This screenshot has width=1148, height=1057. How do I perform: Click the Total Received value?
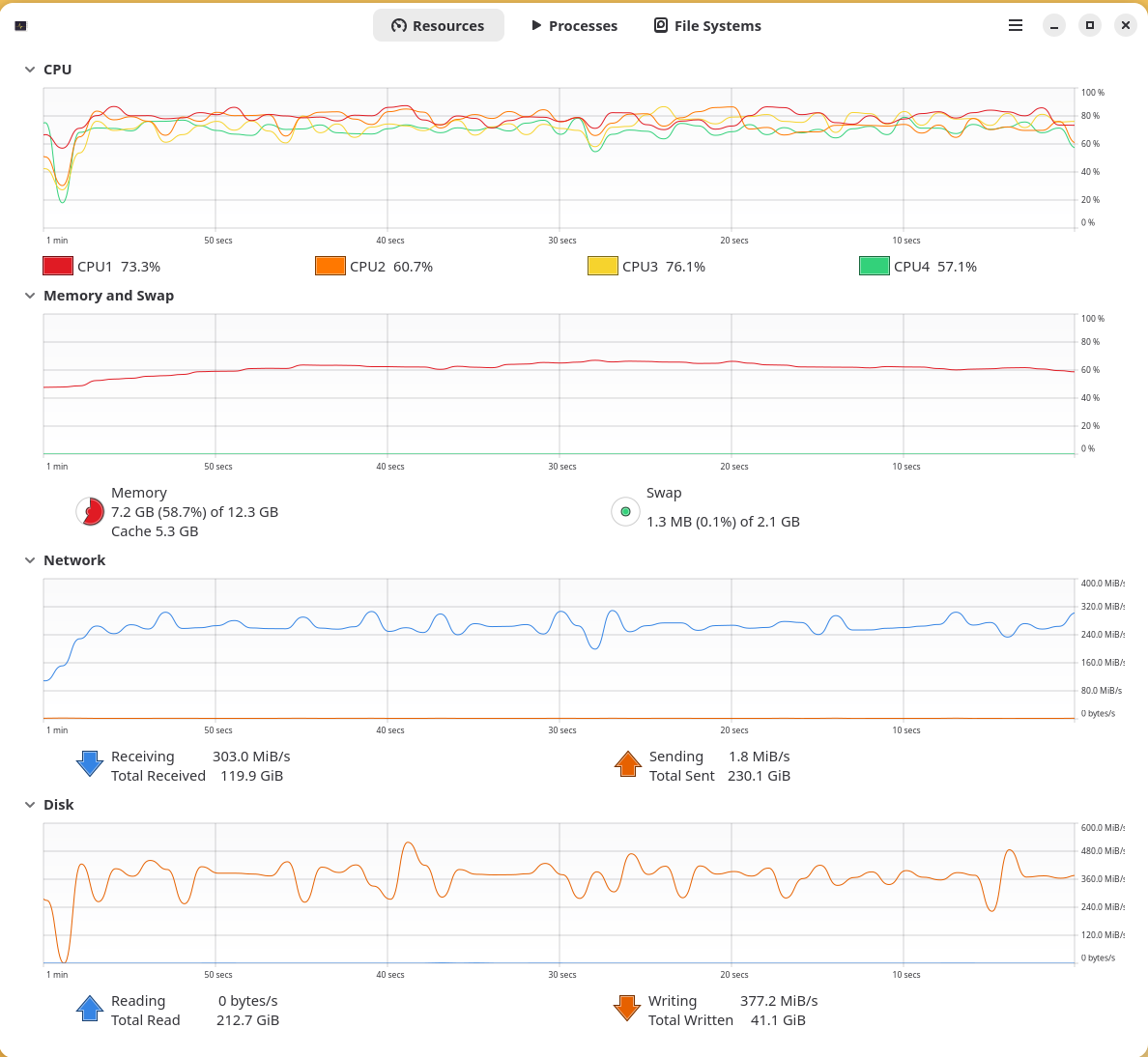[x=251, y=775]
